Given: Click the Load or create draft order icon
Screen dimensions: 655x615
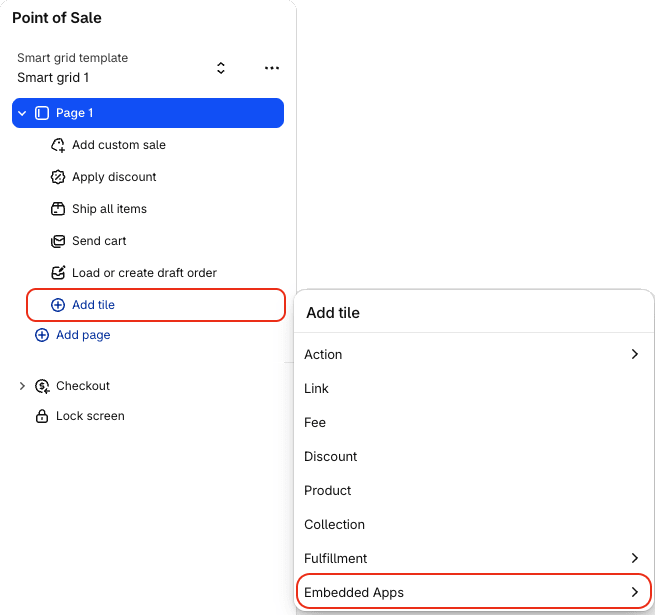Looking at the screenshot, I should [58, 273].
